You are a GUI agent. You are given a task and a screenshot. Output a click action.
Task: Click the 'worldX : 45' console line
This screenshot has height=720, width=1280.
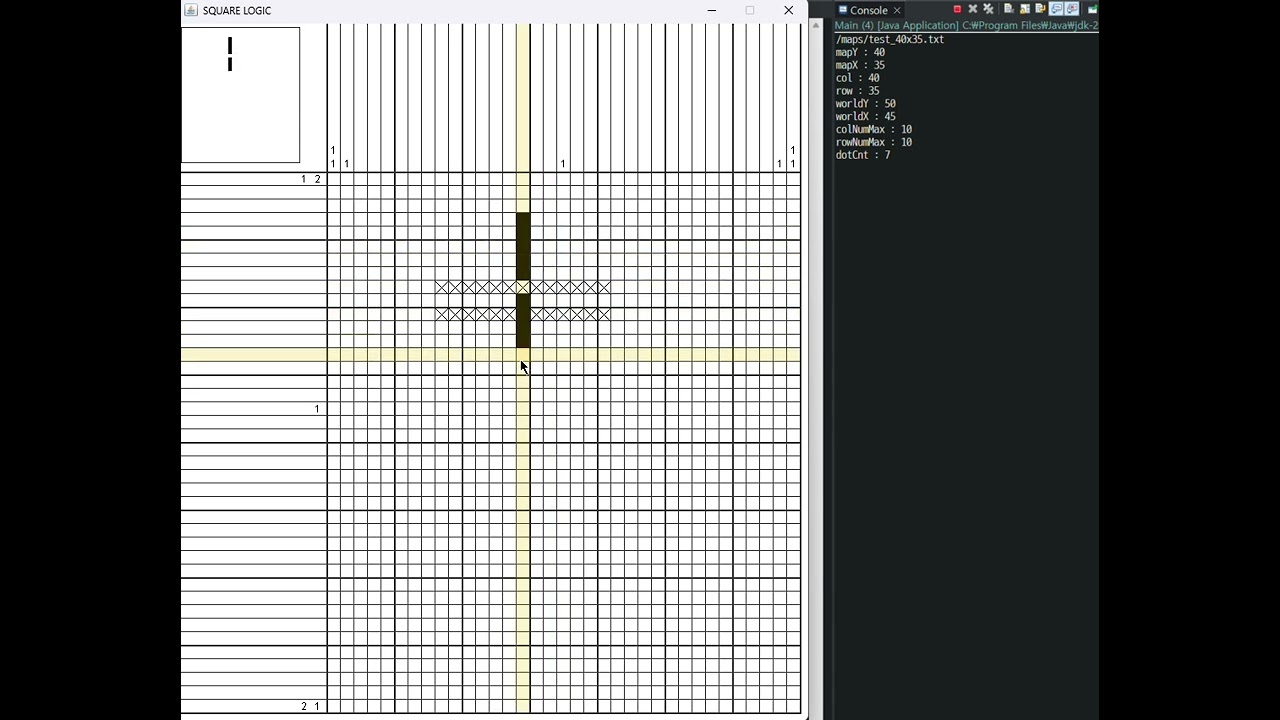point(865,117)
